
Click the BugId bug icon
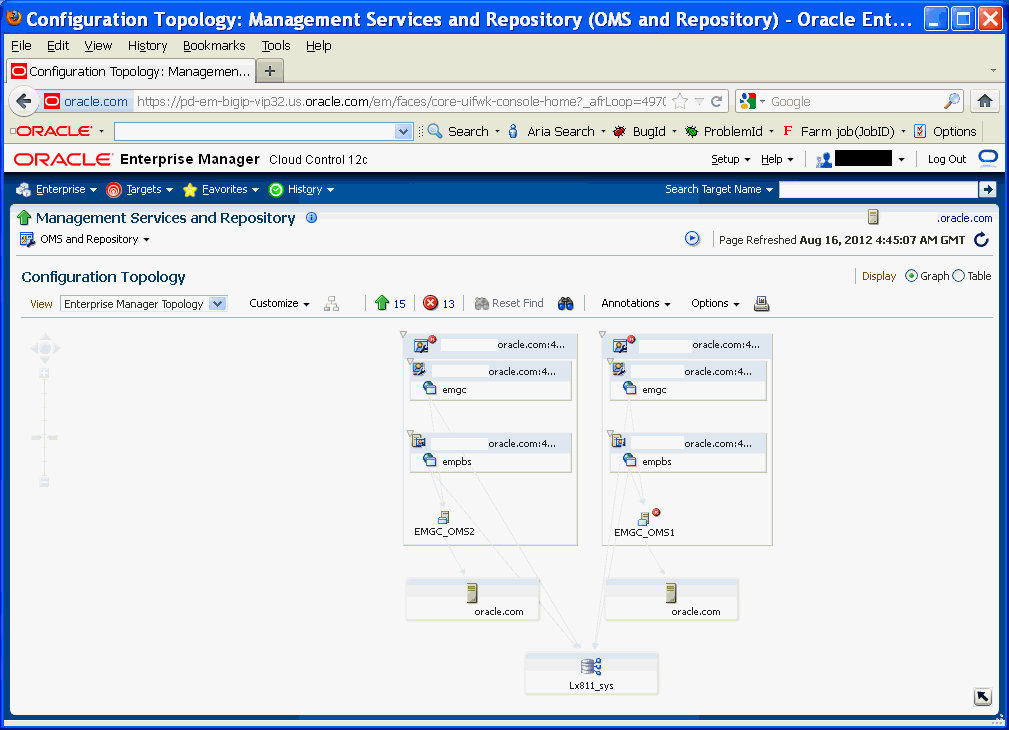[619, 131]
